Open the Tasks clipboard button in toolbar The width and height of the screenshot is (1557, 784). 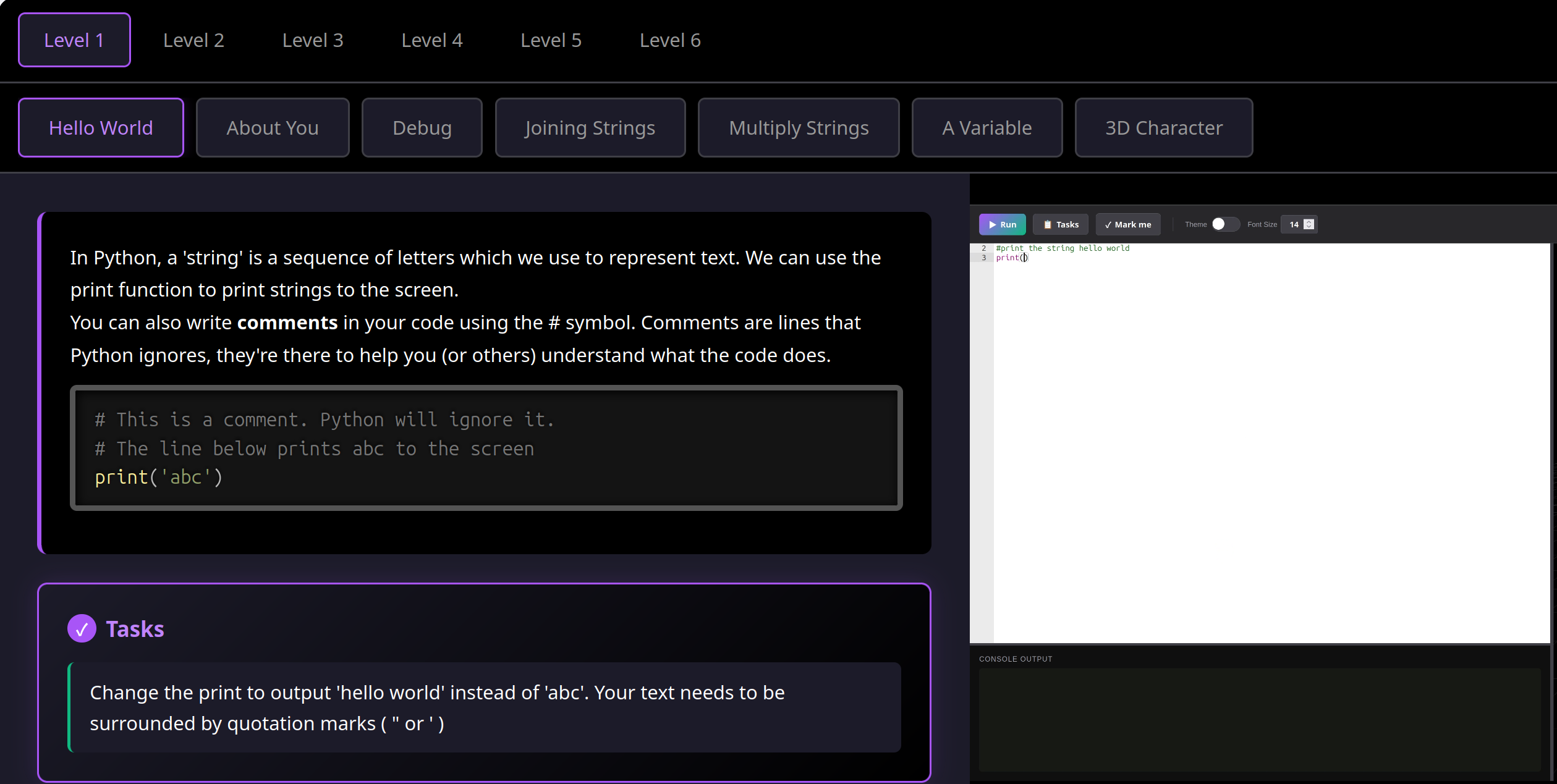(x=1060, y=224)
